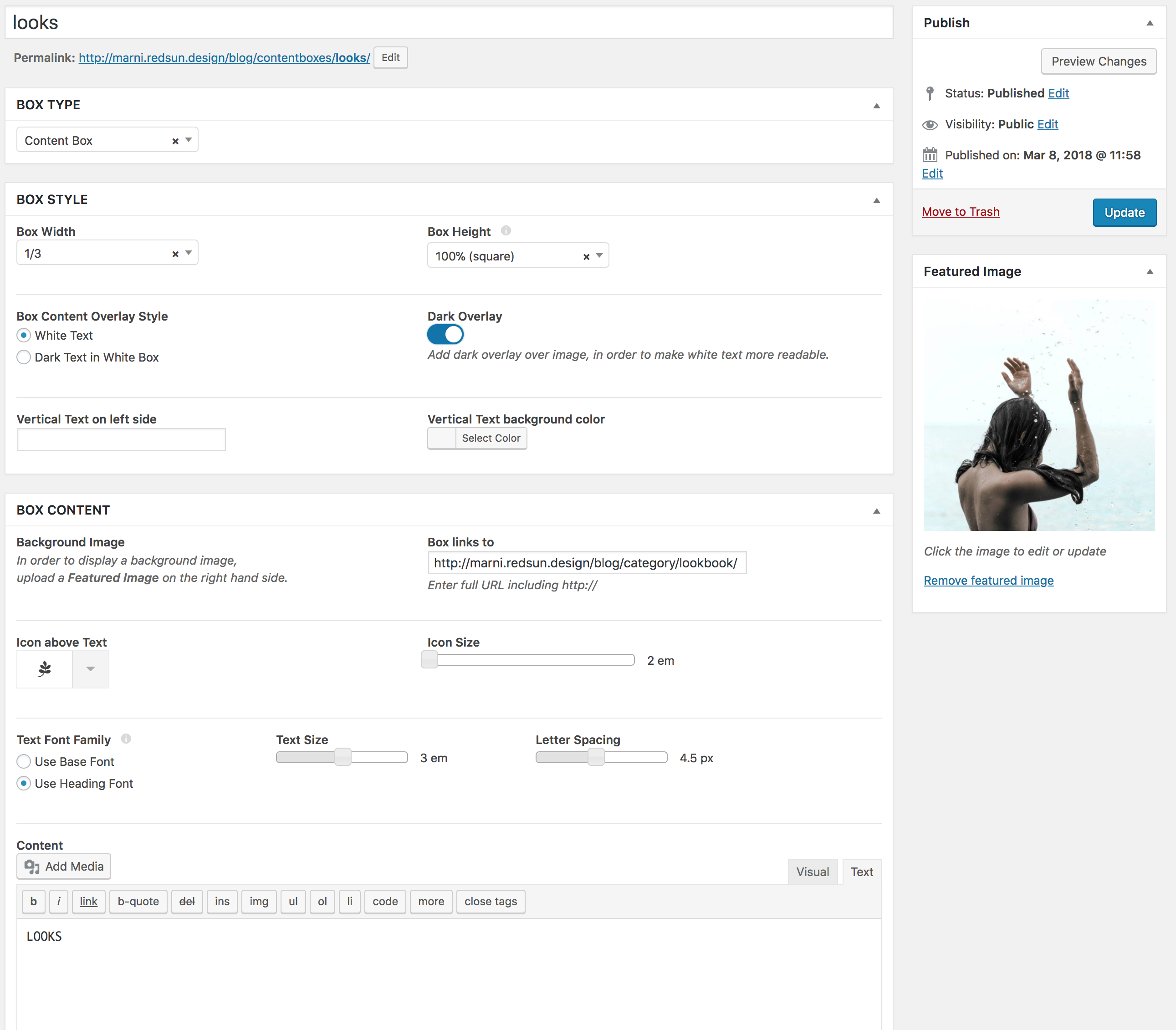
Task: Clear the Content Box type with x
Action: point(175,142)
